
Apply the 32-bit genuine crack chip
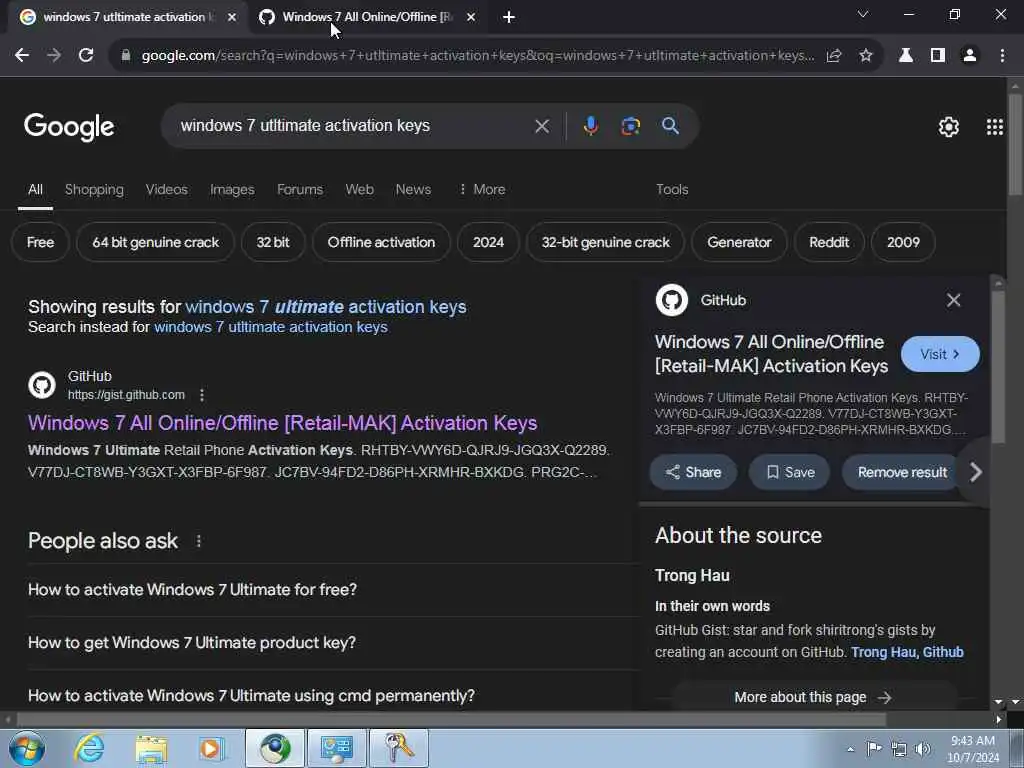tap(605, 242)
